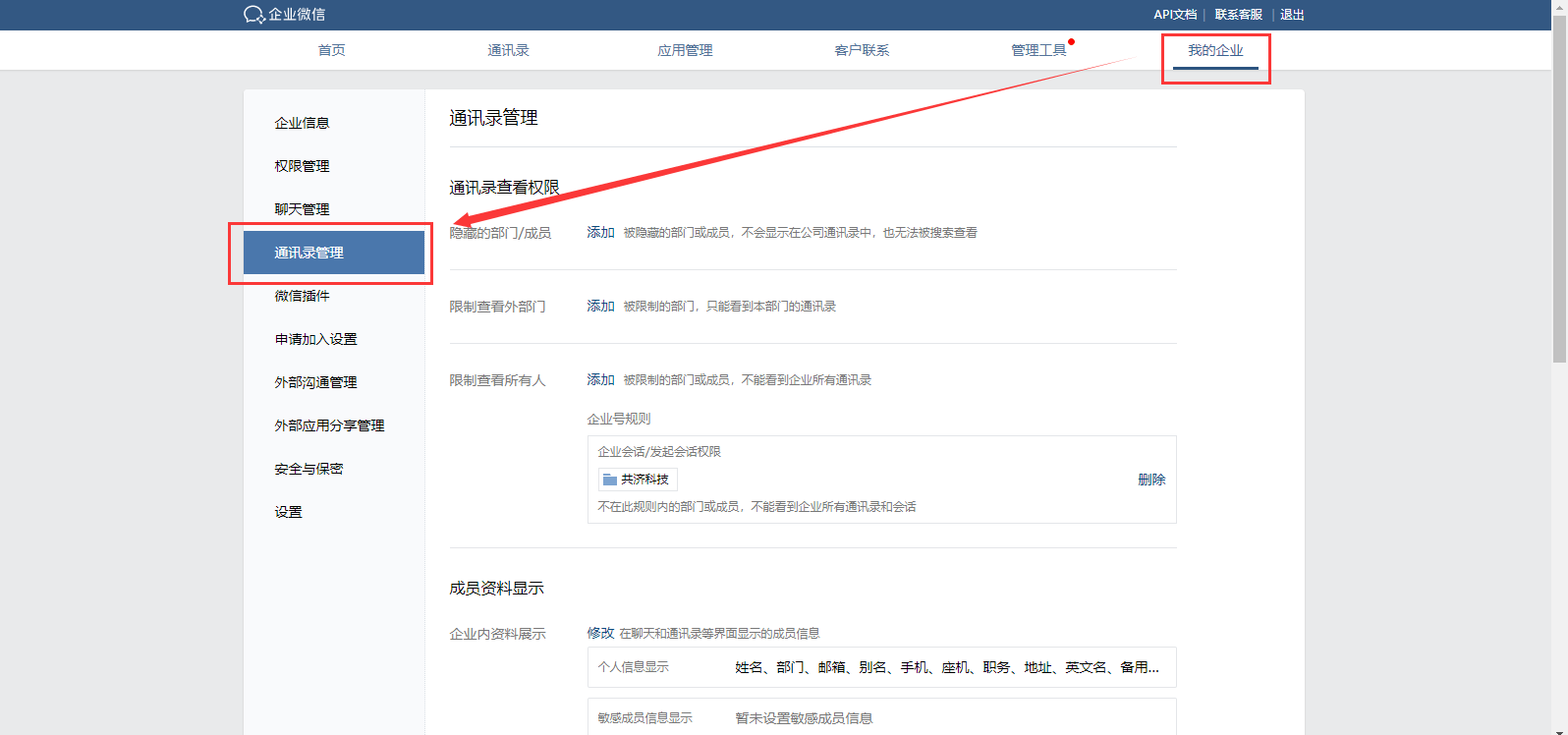Click 修改 for 企业内资料展示

point(600,634)
